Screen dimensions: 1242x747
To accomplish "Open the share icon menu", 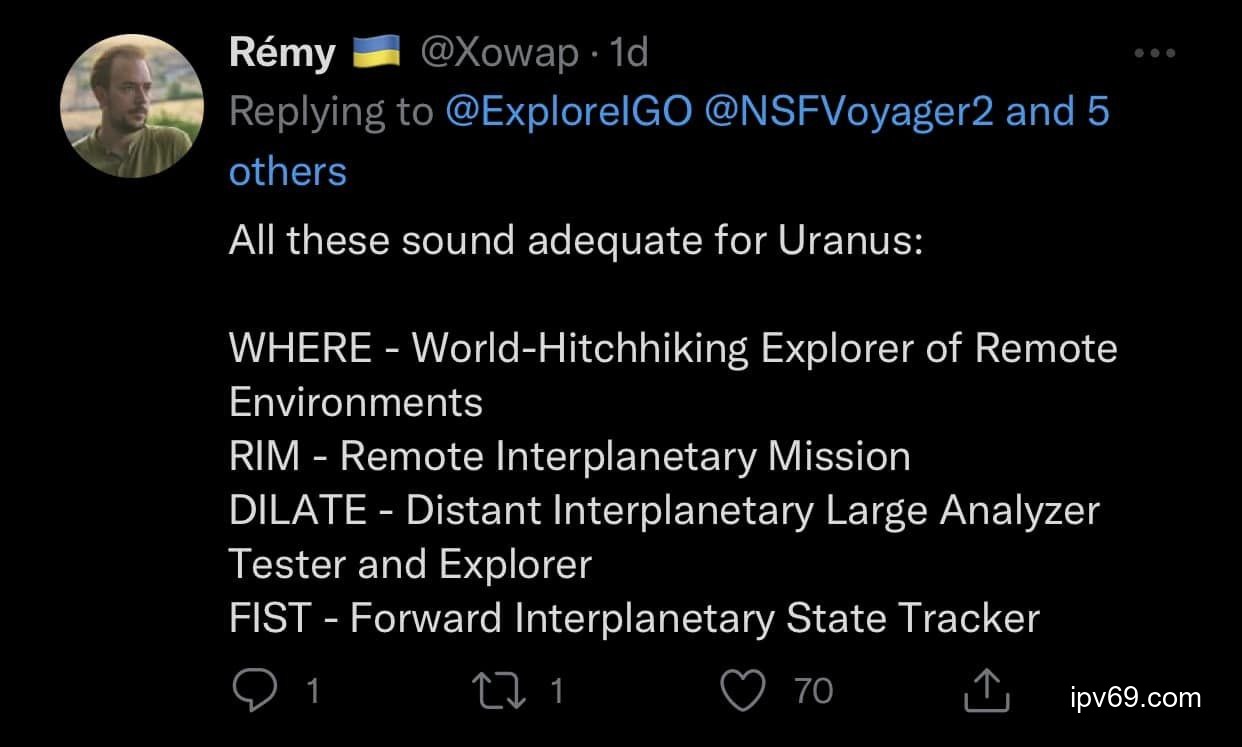I will tap(985, 690).
